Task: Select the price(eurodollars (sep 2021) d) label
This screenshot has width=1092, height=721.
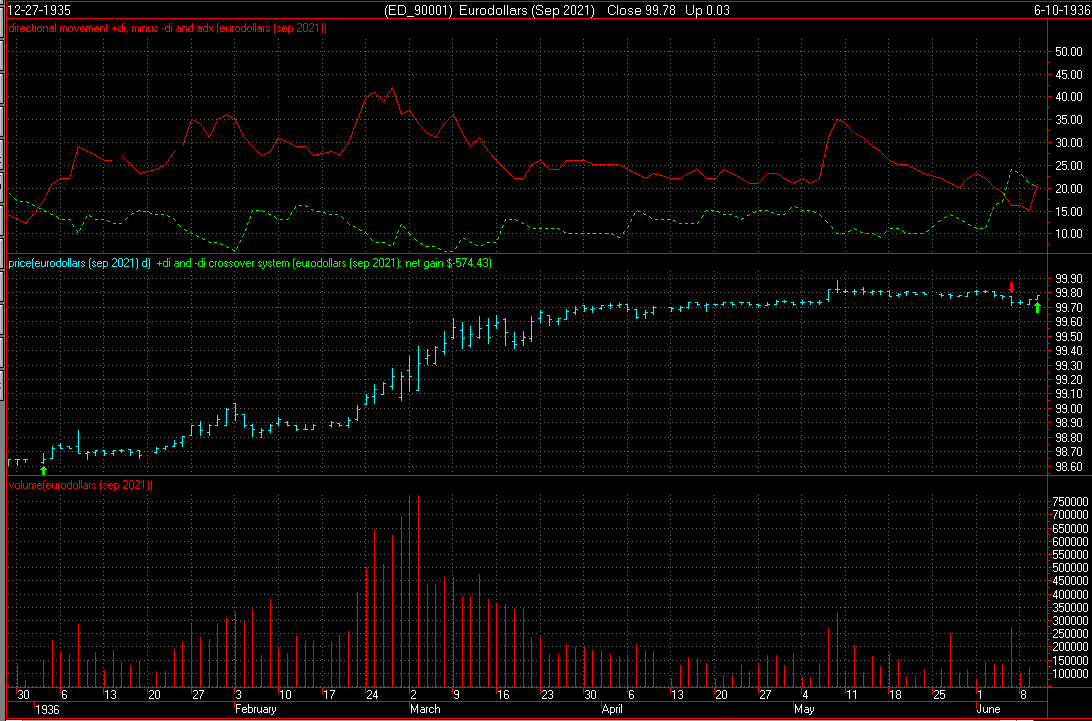Action: [79, 263]
